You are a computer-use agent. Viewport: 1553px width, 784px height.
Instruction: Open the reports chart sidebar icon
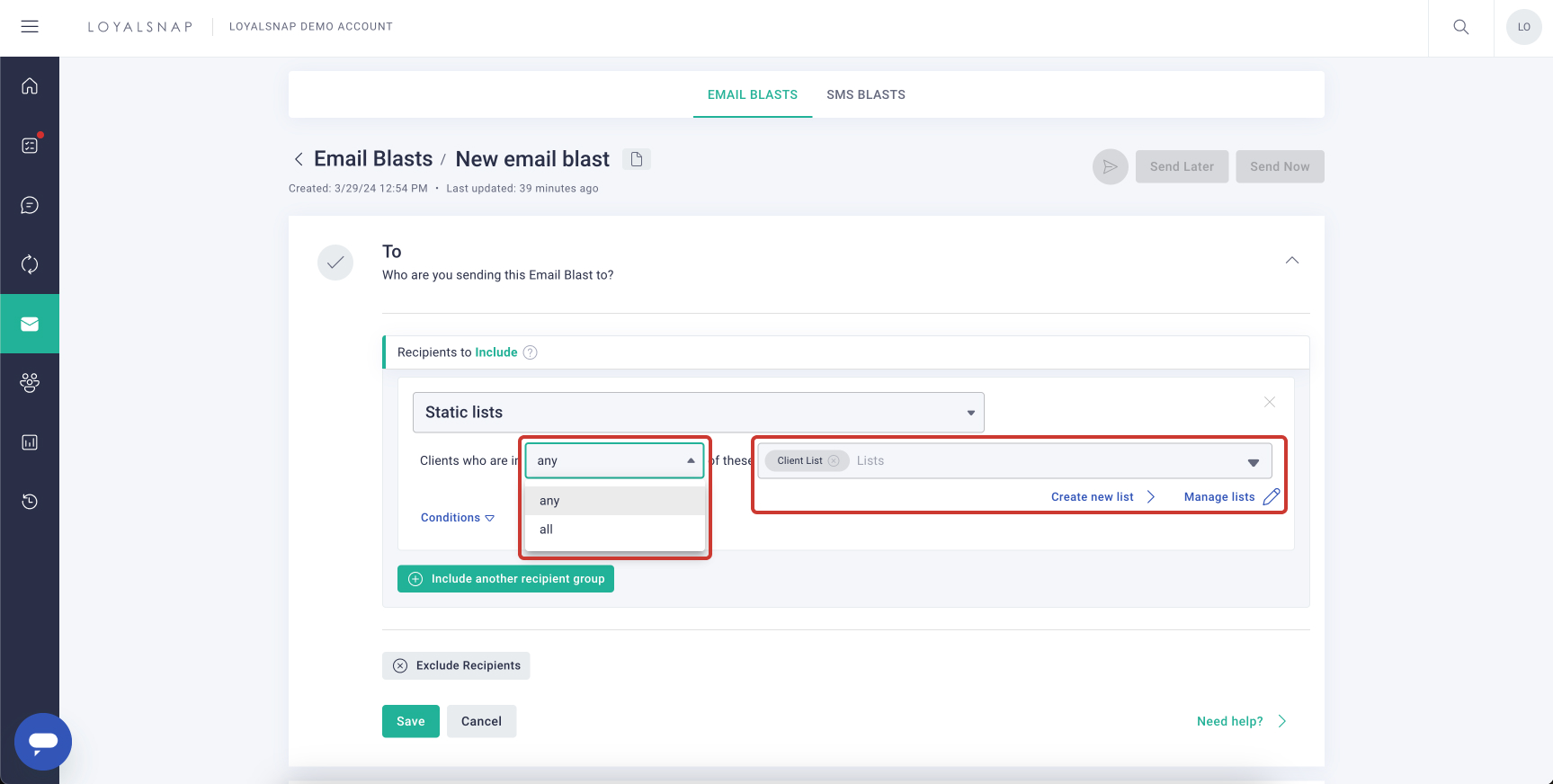coord(30,442)
